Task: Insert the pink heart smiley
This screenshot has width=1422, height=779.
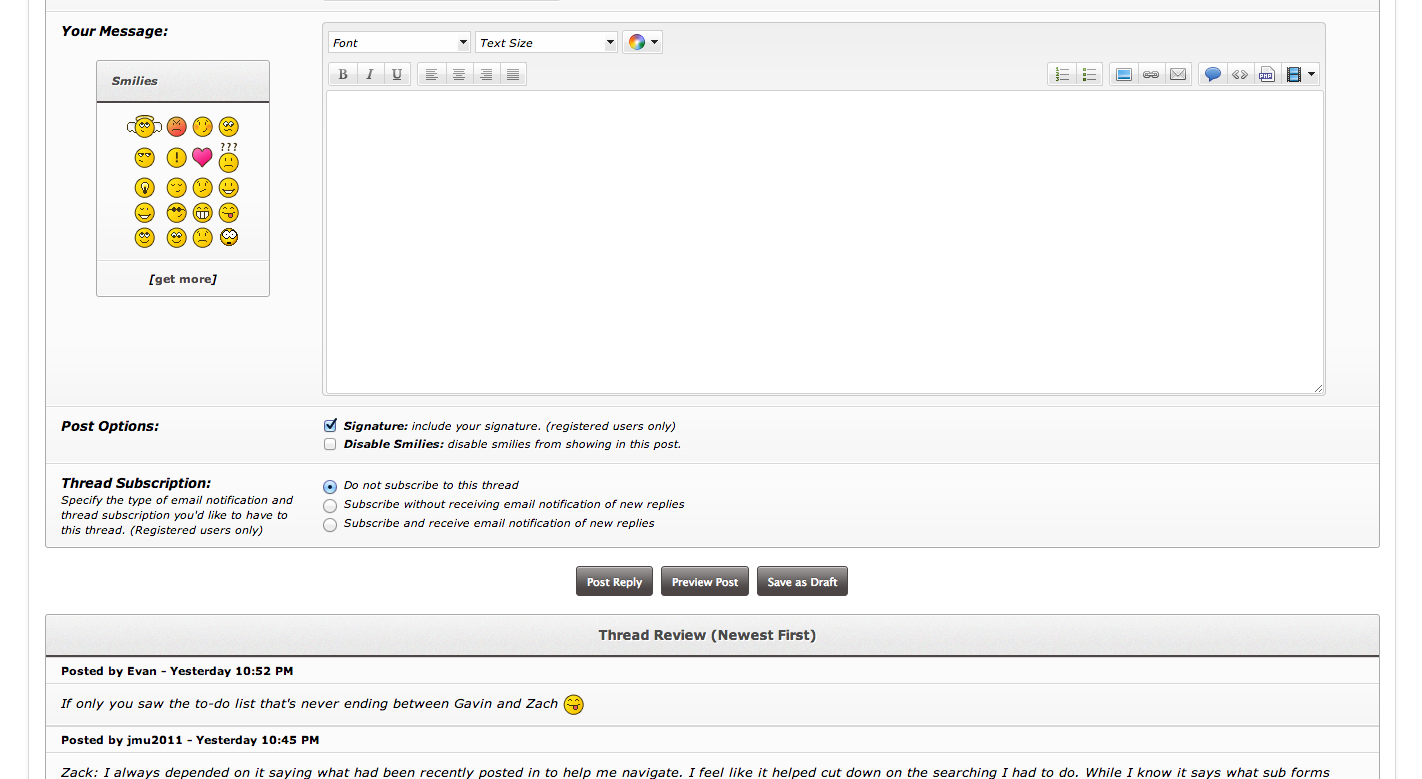Action: (202, 157)
